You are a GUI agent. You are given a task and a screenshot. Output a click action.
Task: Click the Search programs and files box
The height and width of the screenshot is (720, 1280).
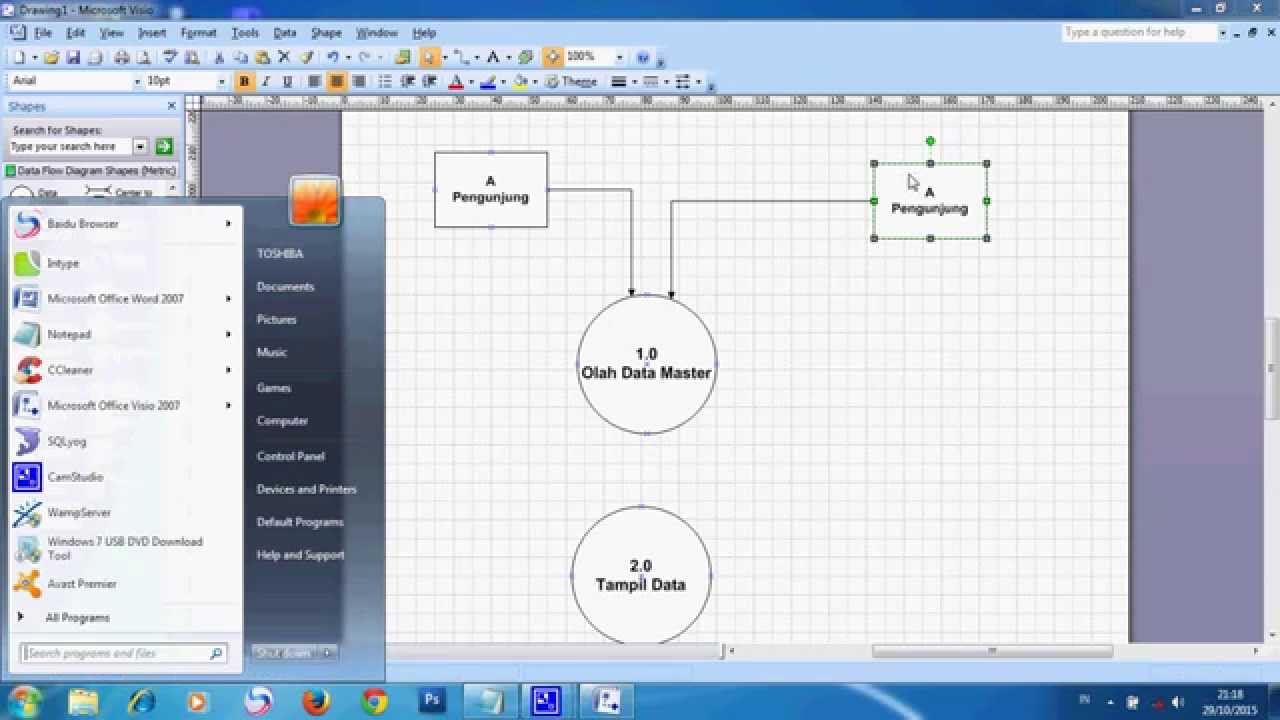coord(124,654)
